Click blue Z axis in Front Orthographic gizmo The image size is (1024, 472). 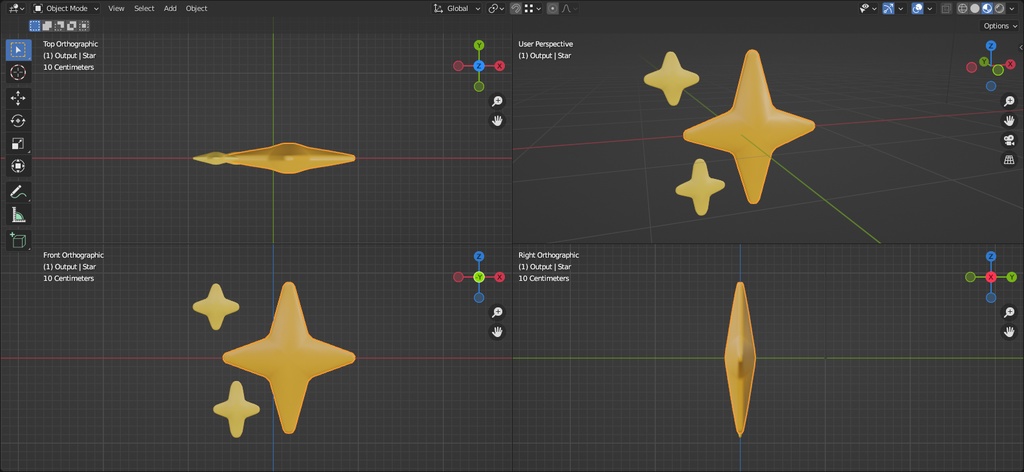coord(479,257)
